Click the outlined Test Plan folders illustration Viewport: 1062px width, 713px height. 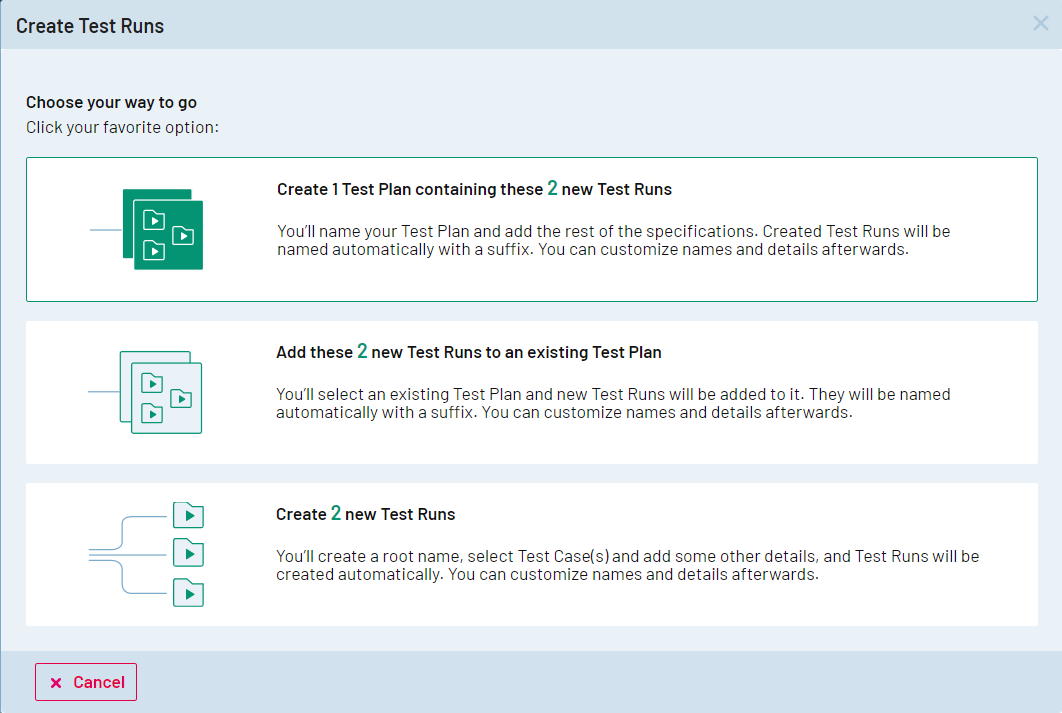click(161, 392)
